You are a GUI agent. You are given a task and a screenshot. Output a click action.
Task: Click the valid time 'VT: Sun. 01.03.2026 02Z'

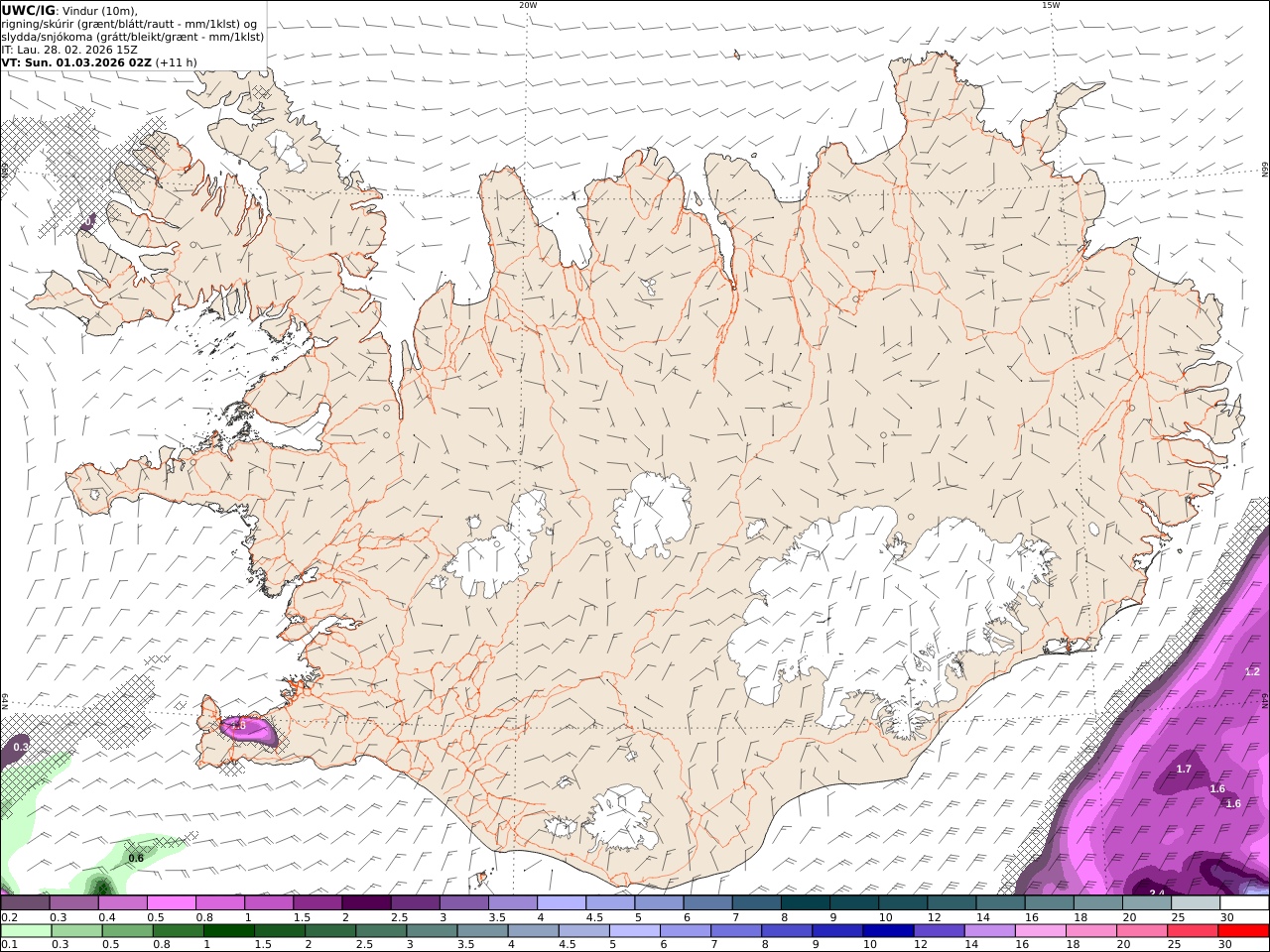tap(76, 62)
